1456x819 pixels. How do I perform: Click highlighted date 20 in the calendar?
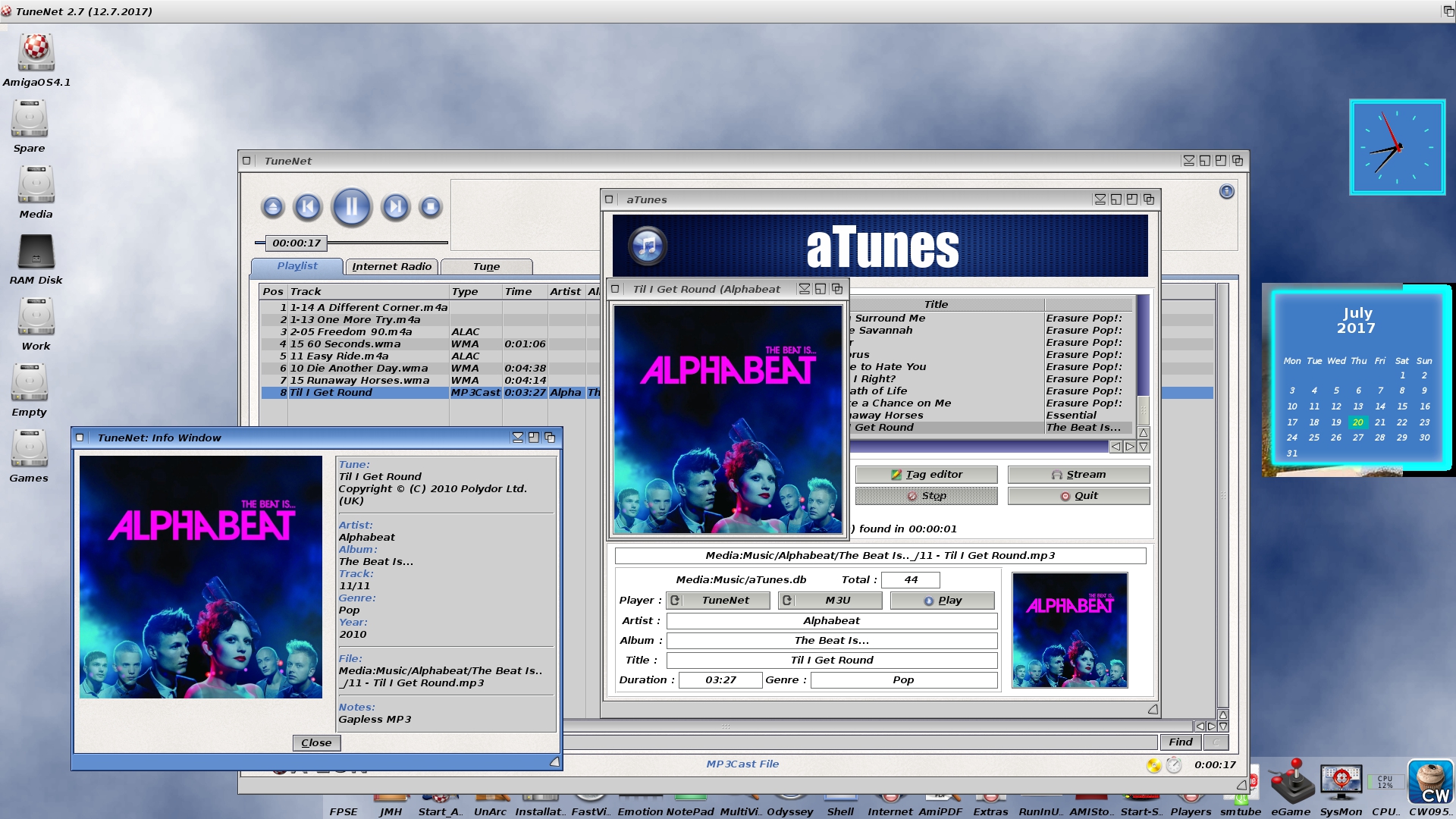(1357, 422)
